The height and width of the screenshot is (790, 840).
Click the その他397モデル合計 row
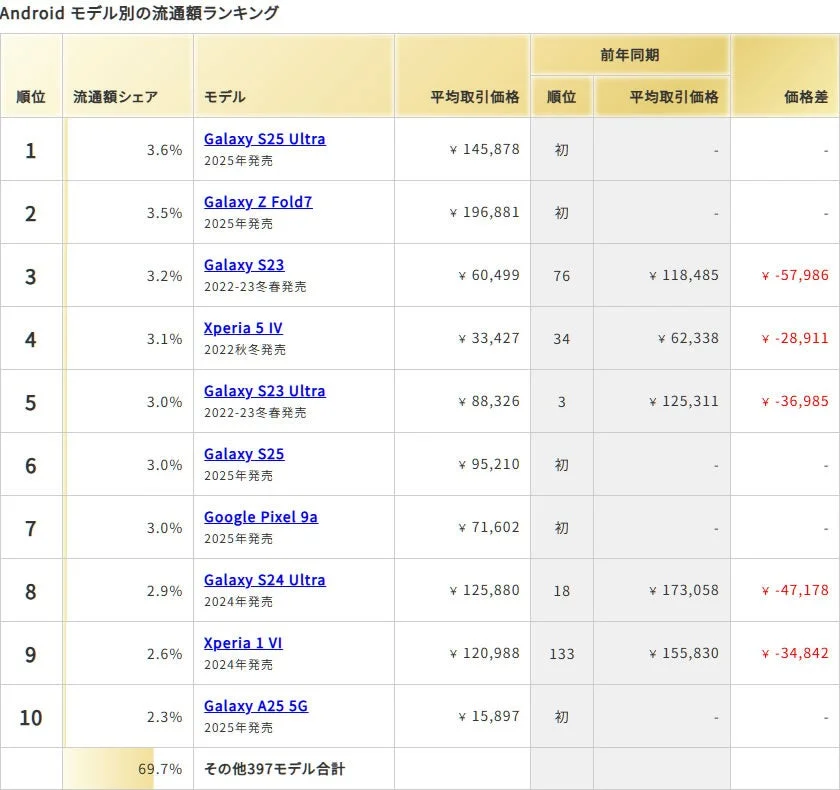[x=274, y=769]
